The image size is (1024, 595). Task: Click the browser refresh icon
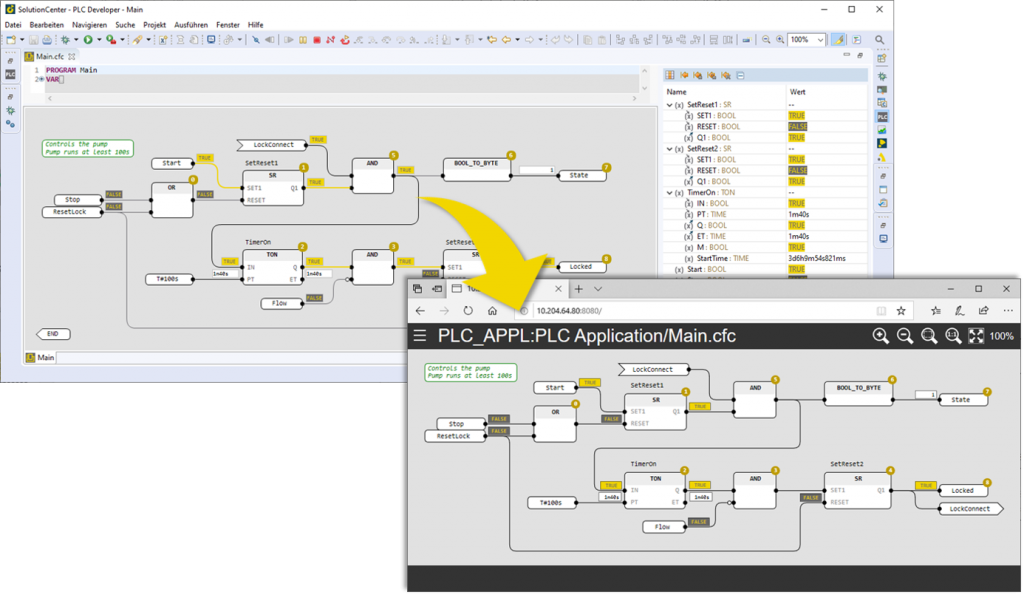click(468, 311)
